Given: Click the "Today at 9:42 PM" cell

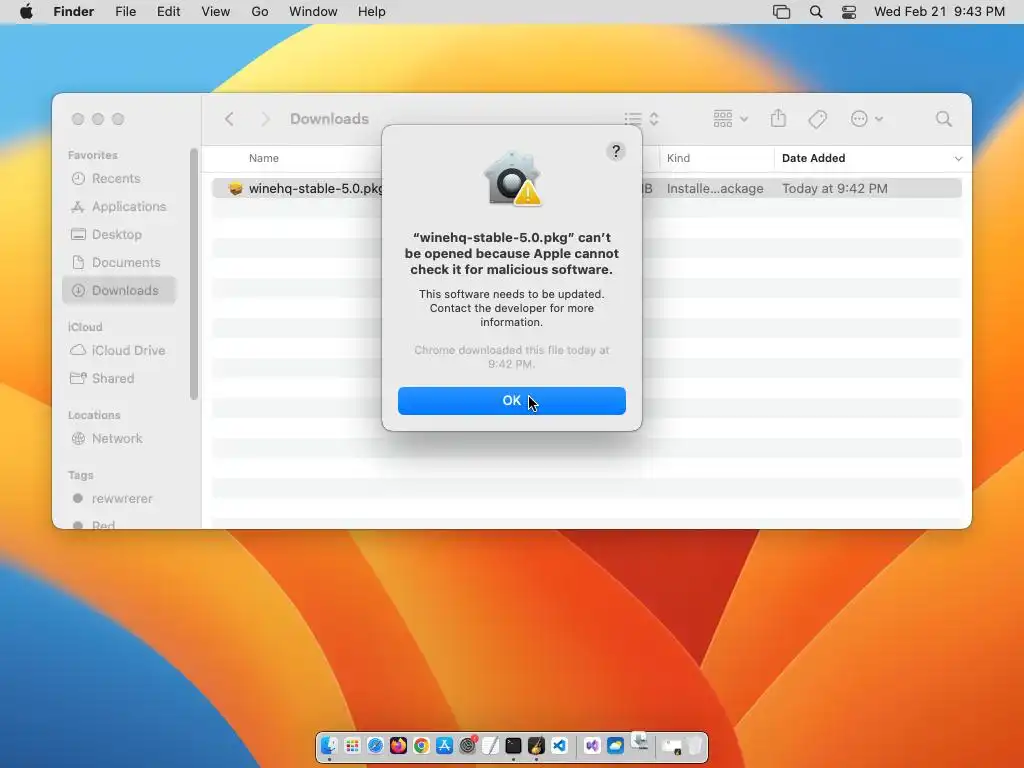Looking at the screenshot, I should (x=835, y=189).
